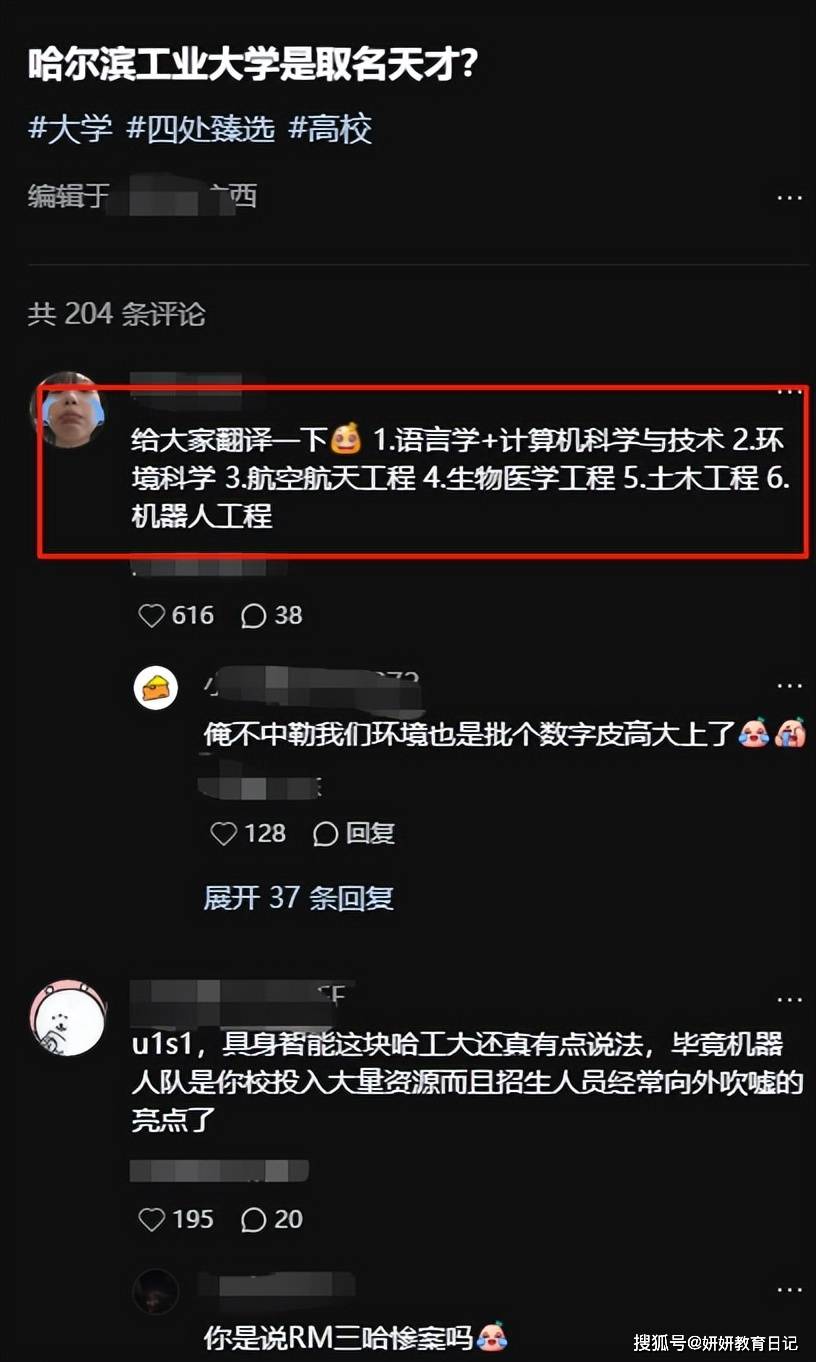Open three-dot menu on translation comment

790,391
